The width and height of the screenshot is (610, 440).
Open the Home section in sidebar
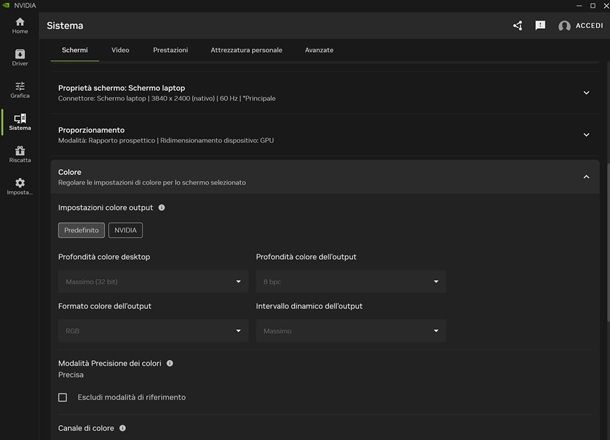coord(20,26)
